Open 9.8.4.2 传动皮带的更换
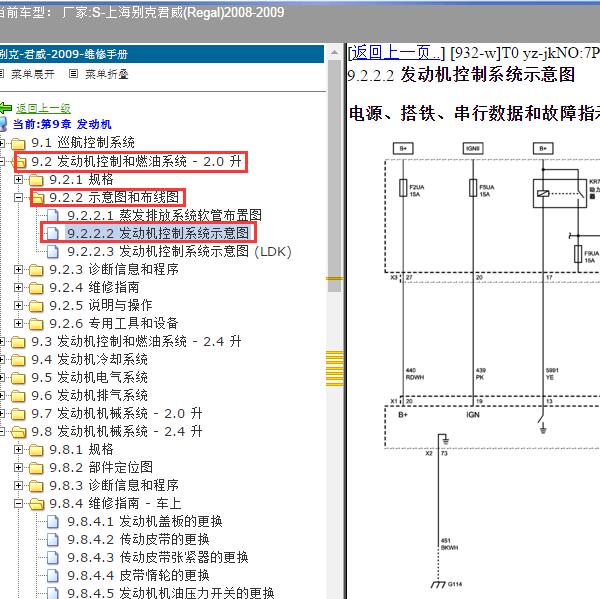 [139, 539]
